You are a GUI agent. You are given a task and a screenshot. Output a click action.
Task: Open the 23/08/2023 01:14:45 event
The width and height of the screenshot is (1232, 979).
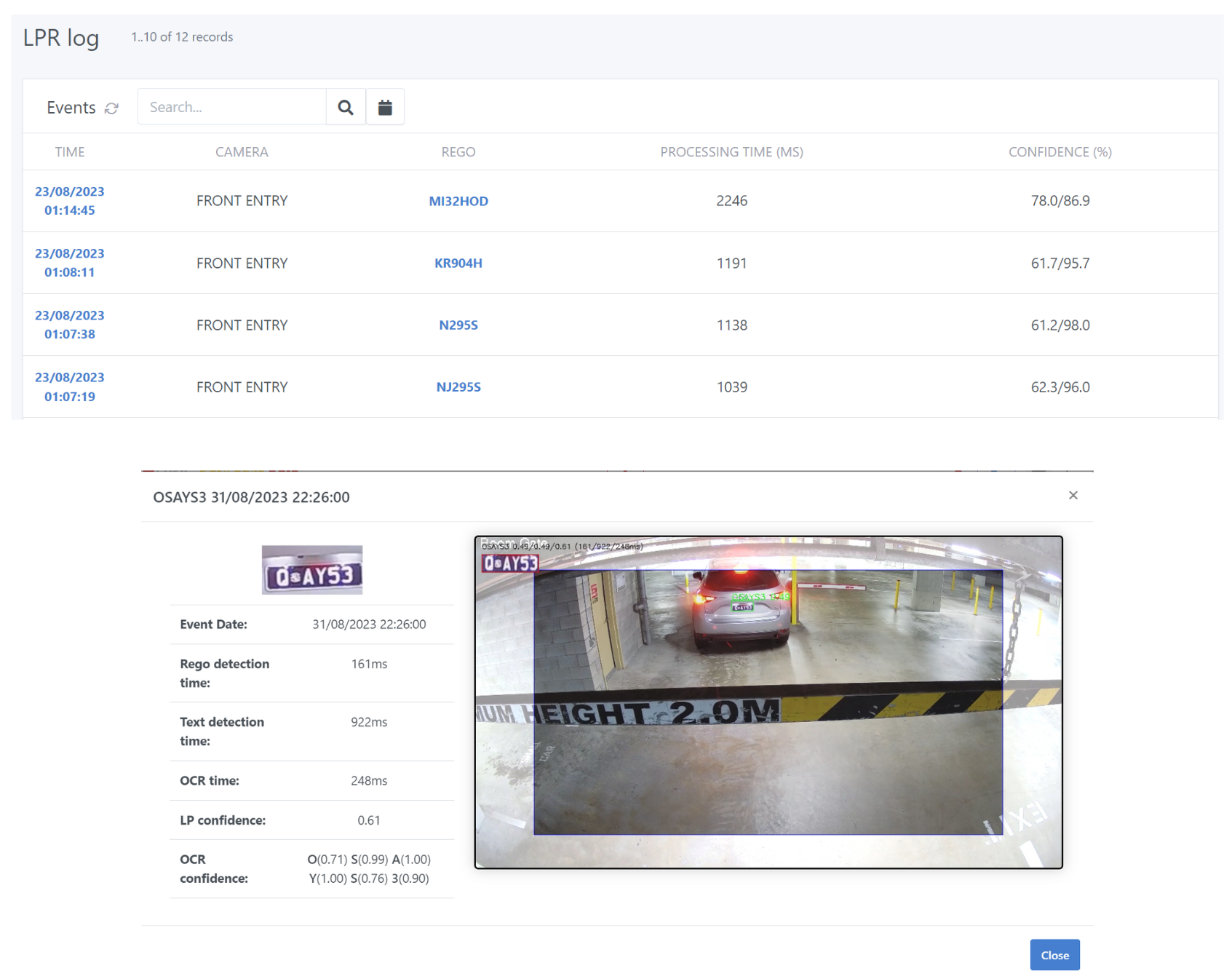[70, 201]
